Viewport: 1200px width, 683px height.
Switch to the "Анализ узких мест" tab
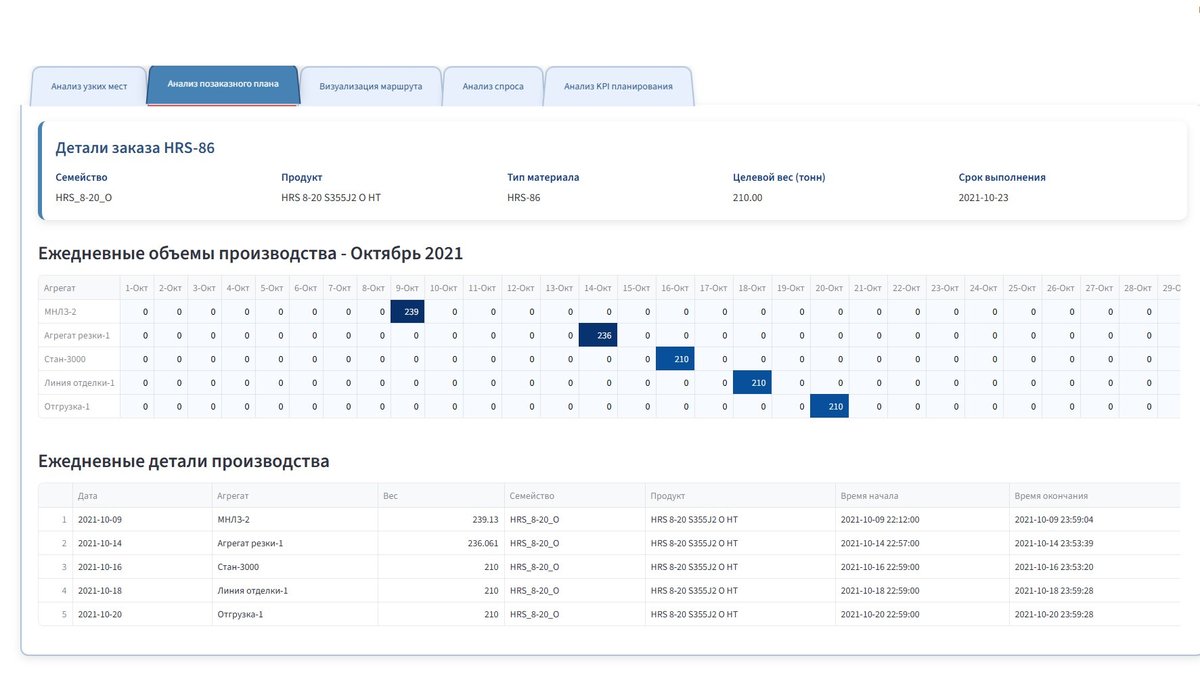[89, 86]
